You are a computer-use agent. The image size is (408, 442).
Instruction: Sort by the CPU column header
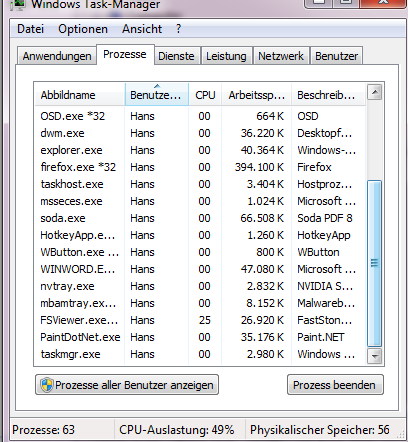[x=205, y=95]
